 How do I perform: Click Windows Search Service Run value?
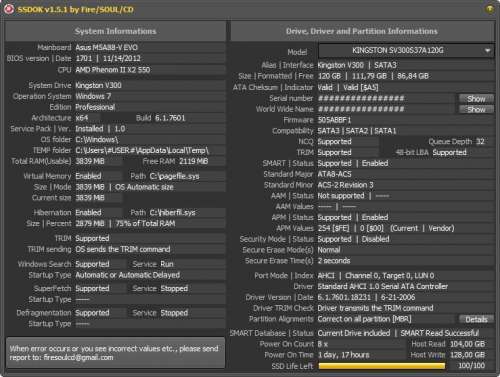coord(167,264)
